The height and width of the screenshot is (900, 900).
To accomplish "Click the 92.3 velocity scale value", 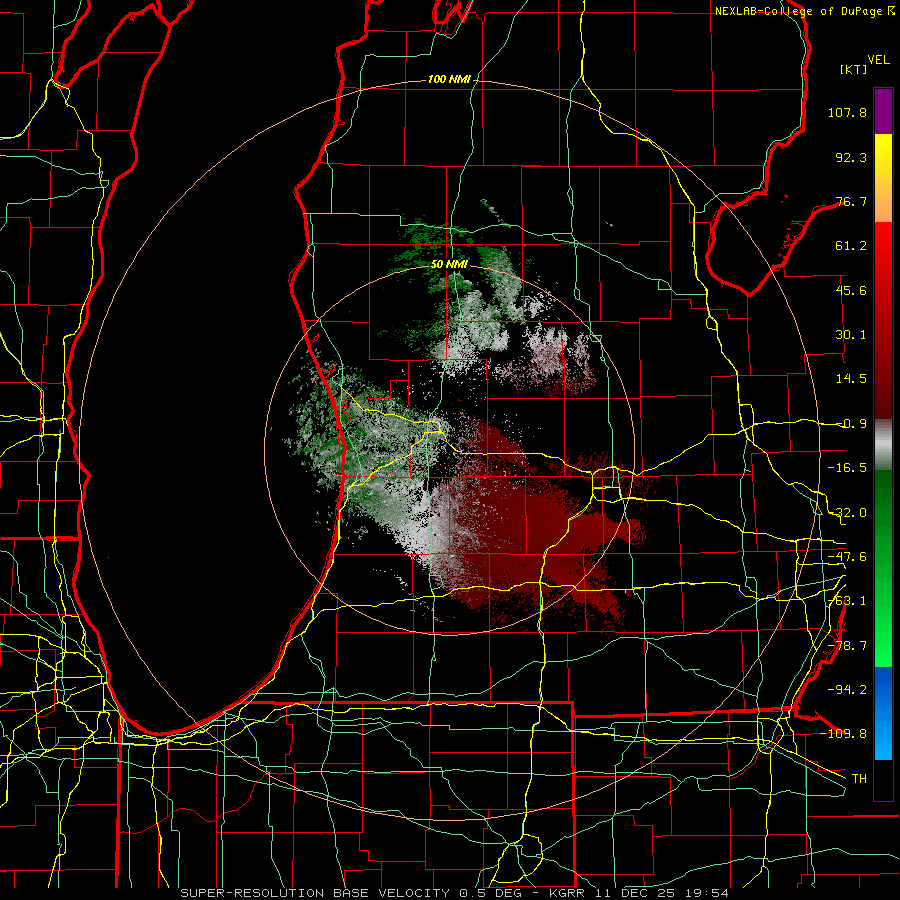I will [x=851, y=157].
